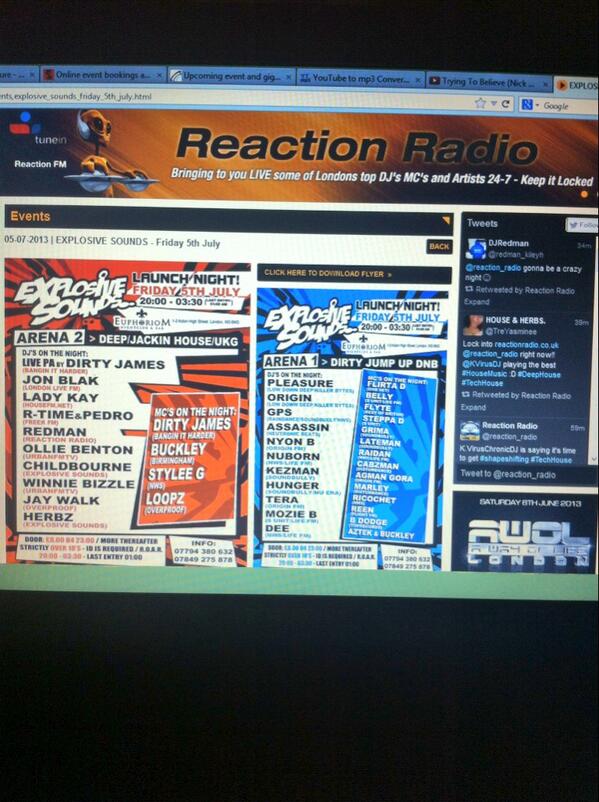This screenshot has height=802, width=599.
Task: Click the 34m timestamp on DJRedman's tweet
Action: (x=584, y=246)
